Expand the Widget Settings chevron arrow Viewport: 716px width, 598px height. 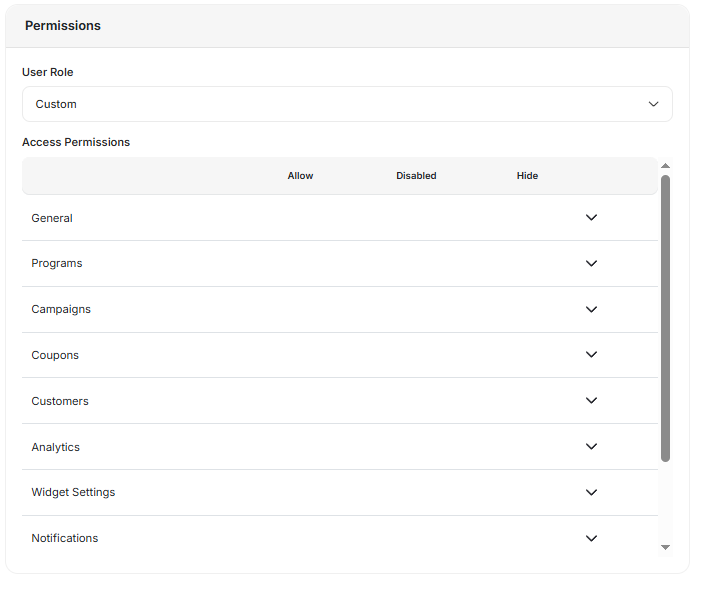pos(591,492)
